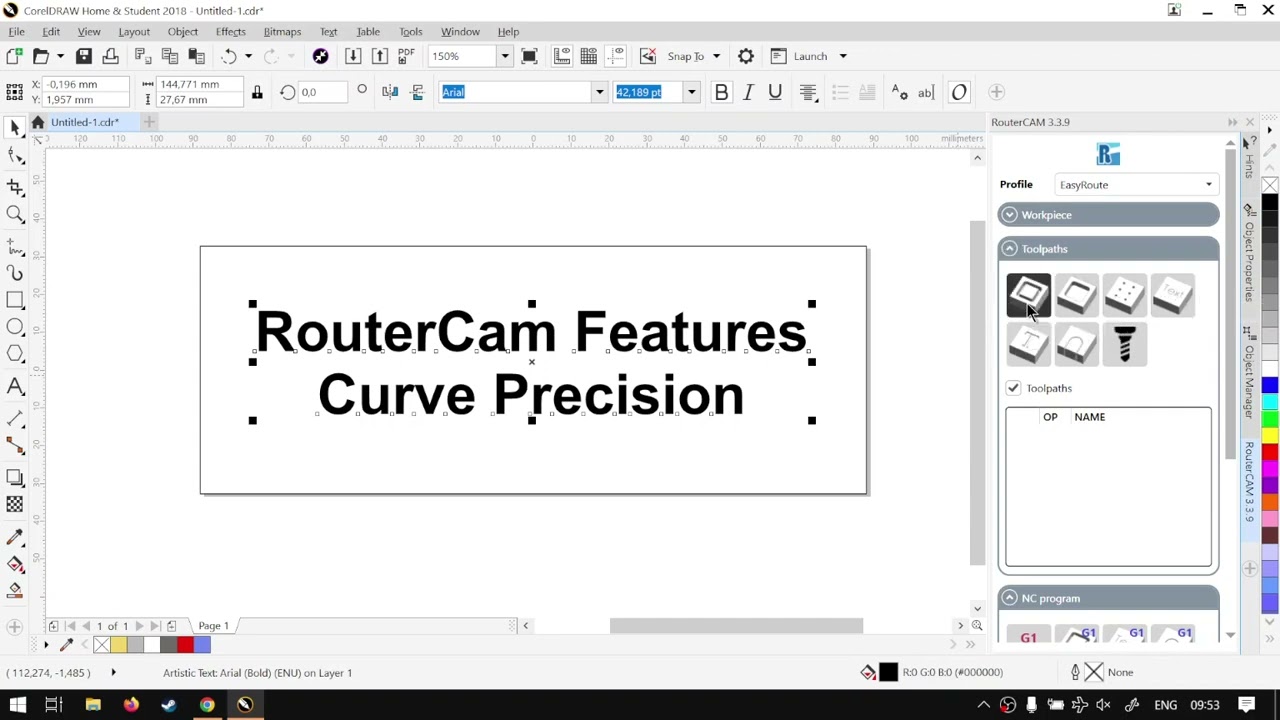
Task: Select the Shape tool
Action: [x=15, y=156]
